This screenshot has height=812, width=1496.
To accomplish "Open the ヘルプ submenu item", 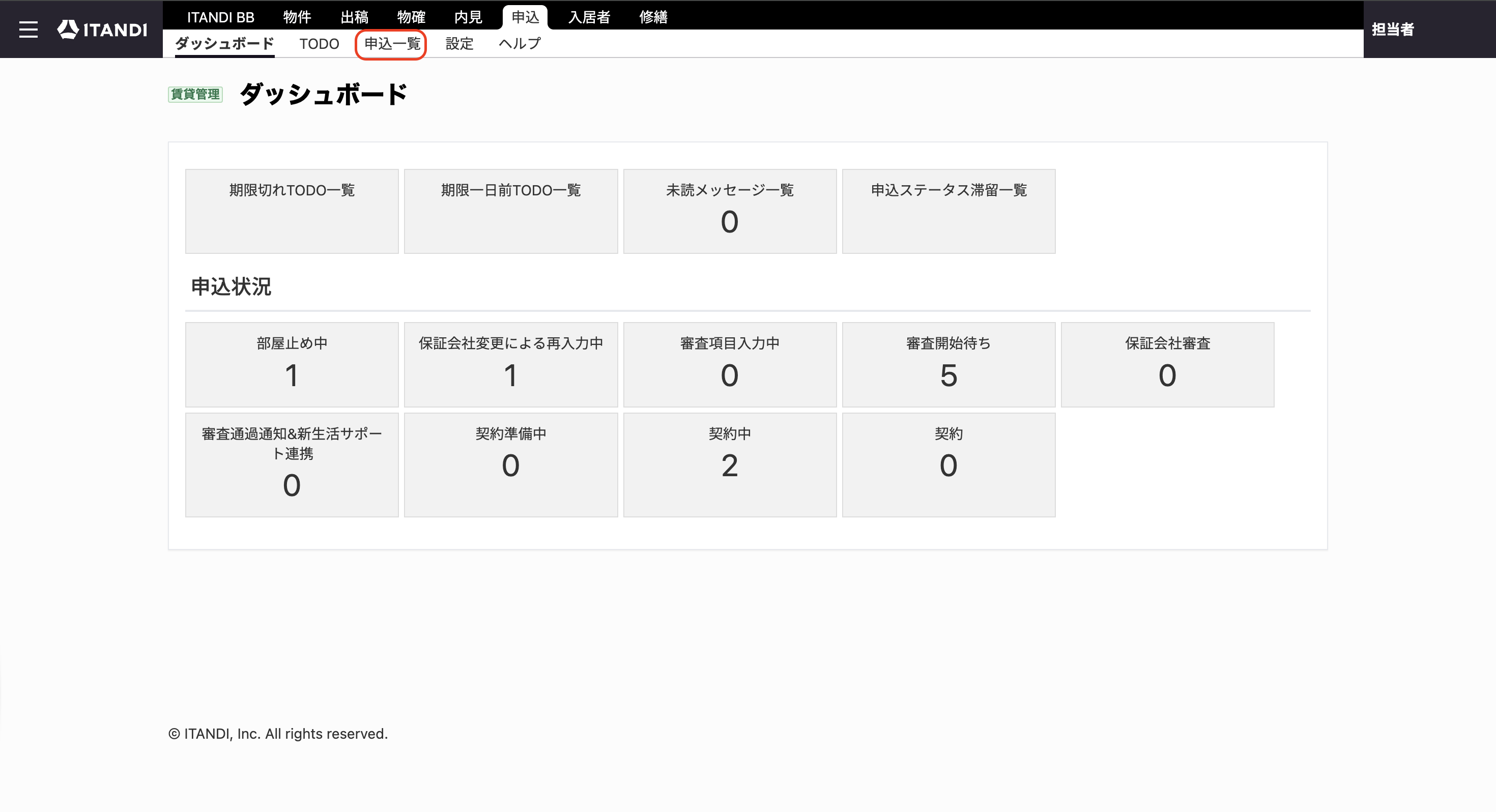I will 520,44.
